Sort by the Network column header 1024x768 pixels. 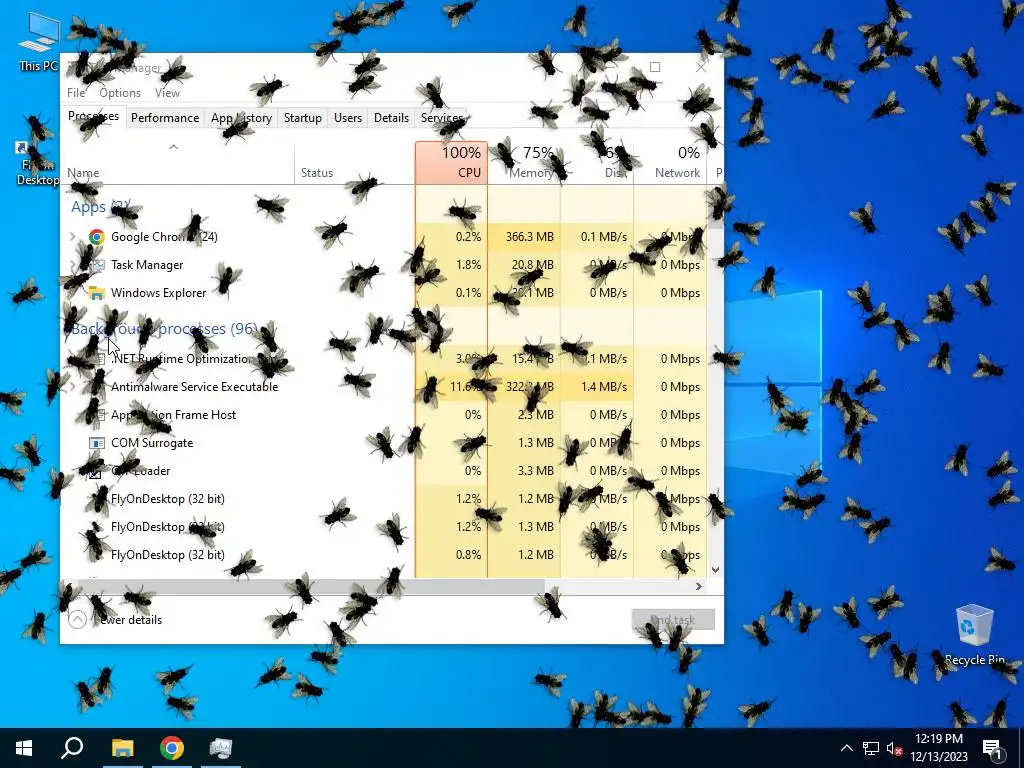tap(670, 163)
